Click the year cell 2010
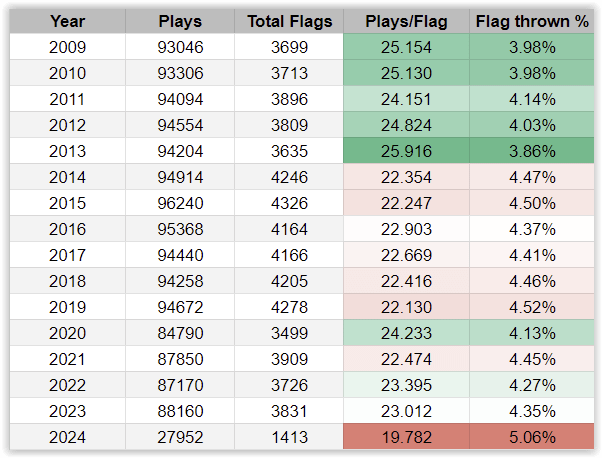This screenshot has width=602, height=458. (68, 73)
